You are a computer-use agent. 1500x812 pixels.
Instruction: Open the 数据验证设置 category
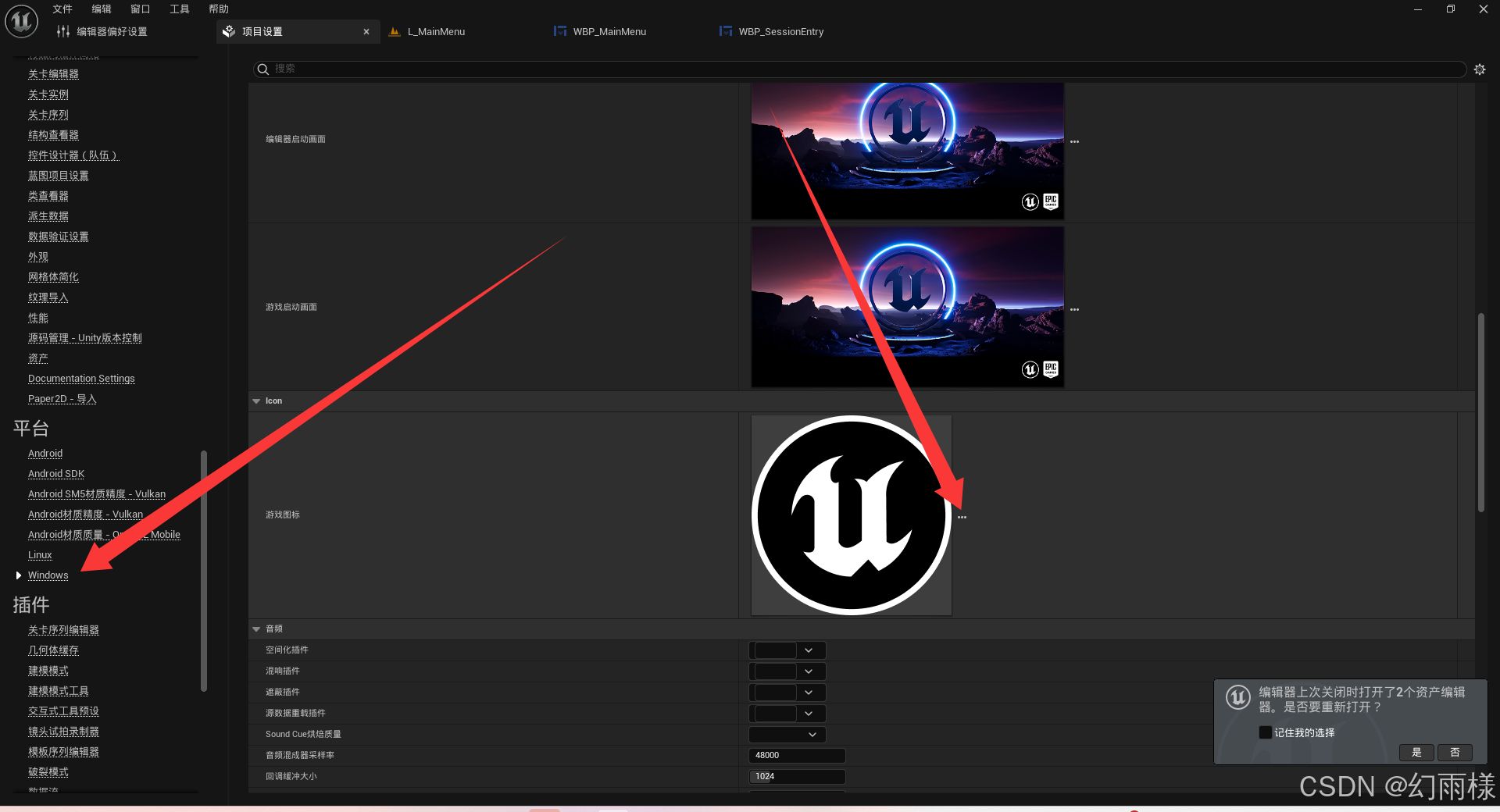coord(59,237)
